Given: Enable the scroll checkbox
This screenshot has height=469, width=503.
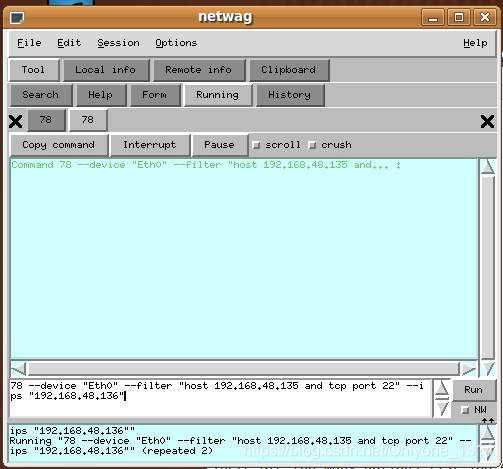Looking at the screenshot, I should click(256, 145).
